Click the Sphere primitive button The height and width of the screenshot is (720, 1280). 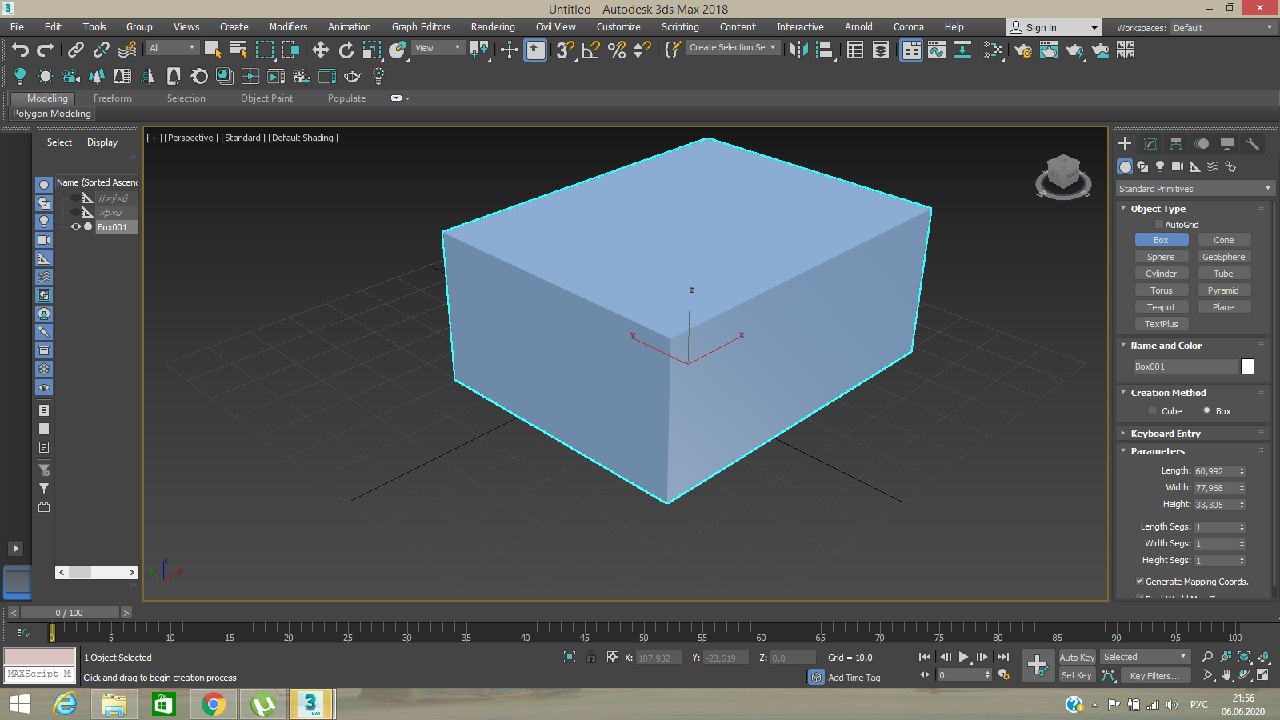coord(1161,257)
